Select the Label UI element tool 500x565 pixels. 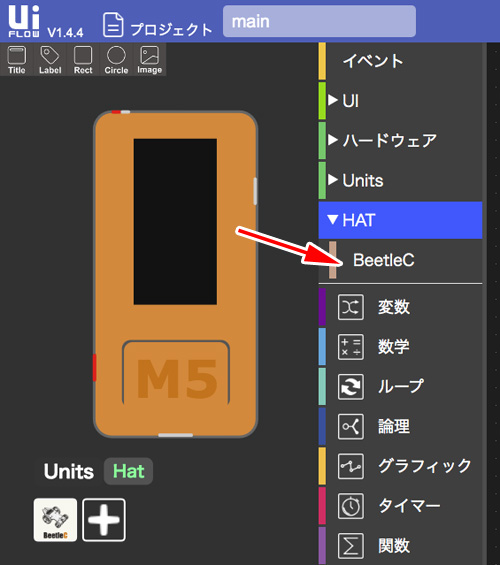pos(50,60)
